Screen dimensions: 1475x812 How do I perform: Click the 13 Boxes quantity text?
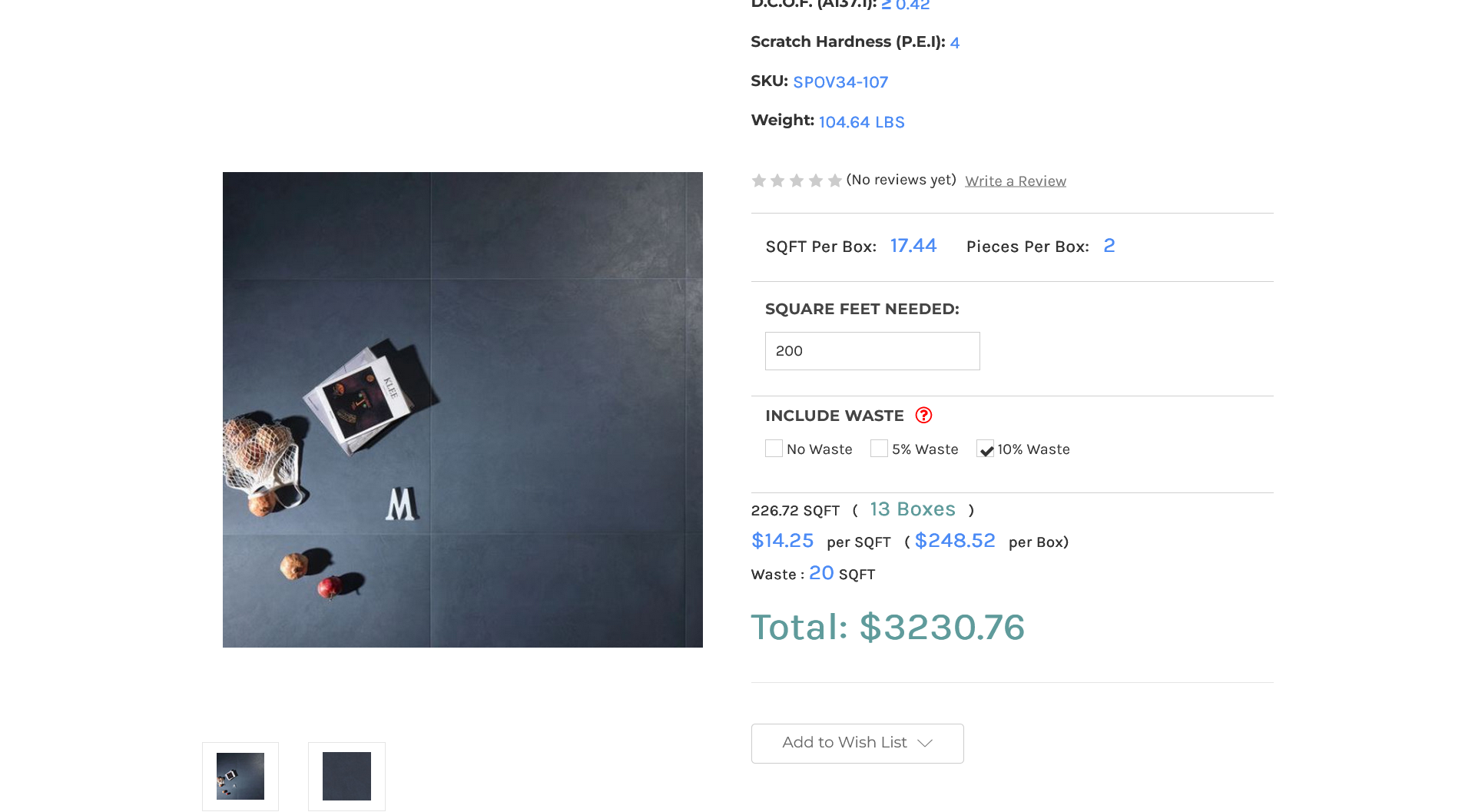point(913,509)
